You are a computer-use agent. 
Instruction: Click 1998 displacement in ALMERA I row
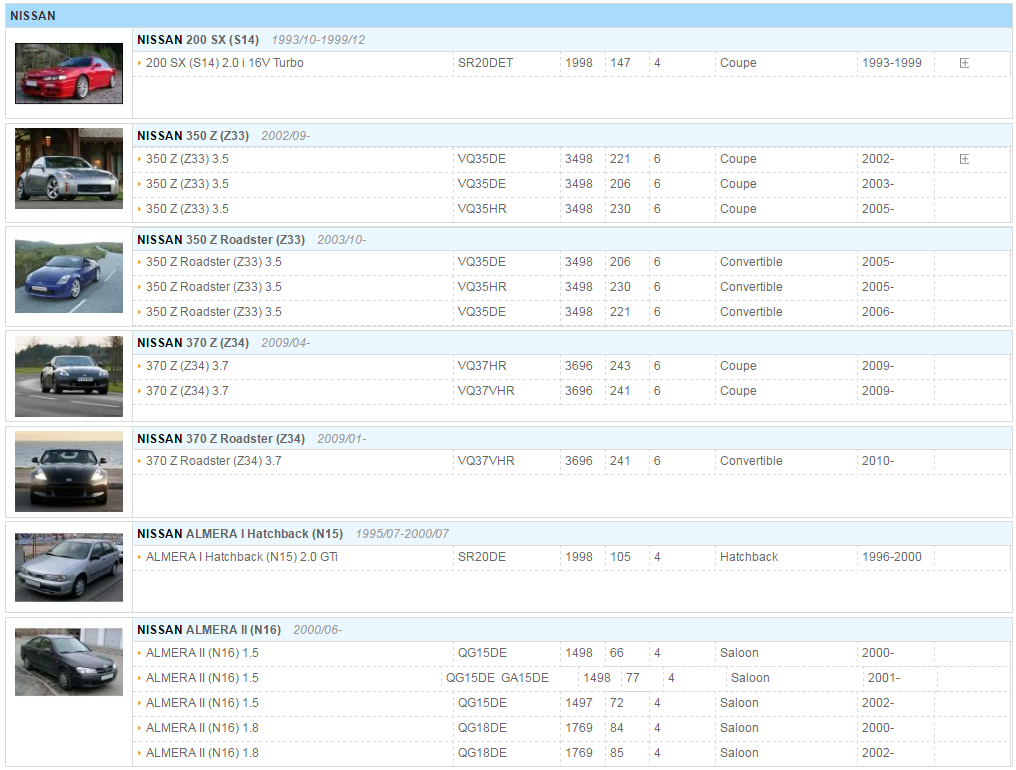point(579,557)
